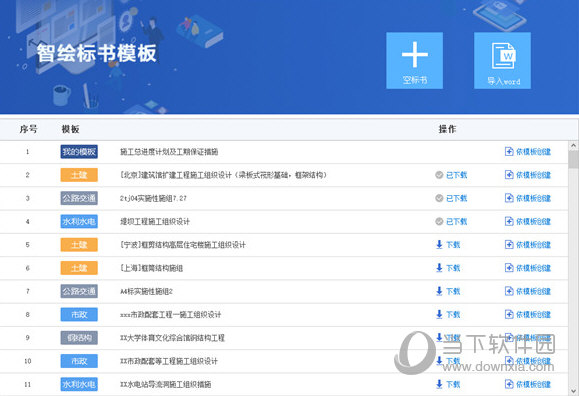Download the 上海 框筒结构施组 template
Image resolution: width=579 pixels, height=396 pixels.
pos(448,268)
